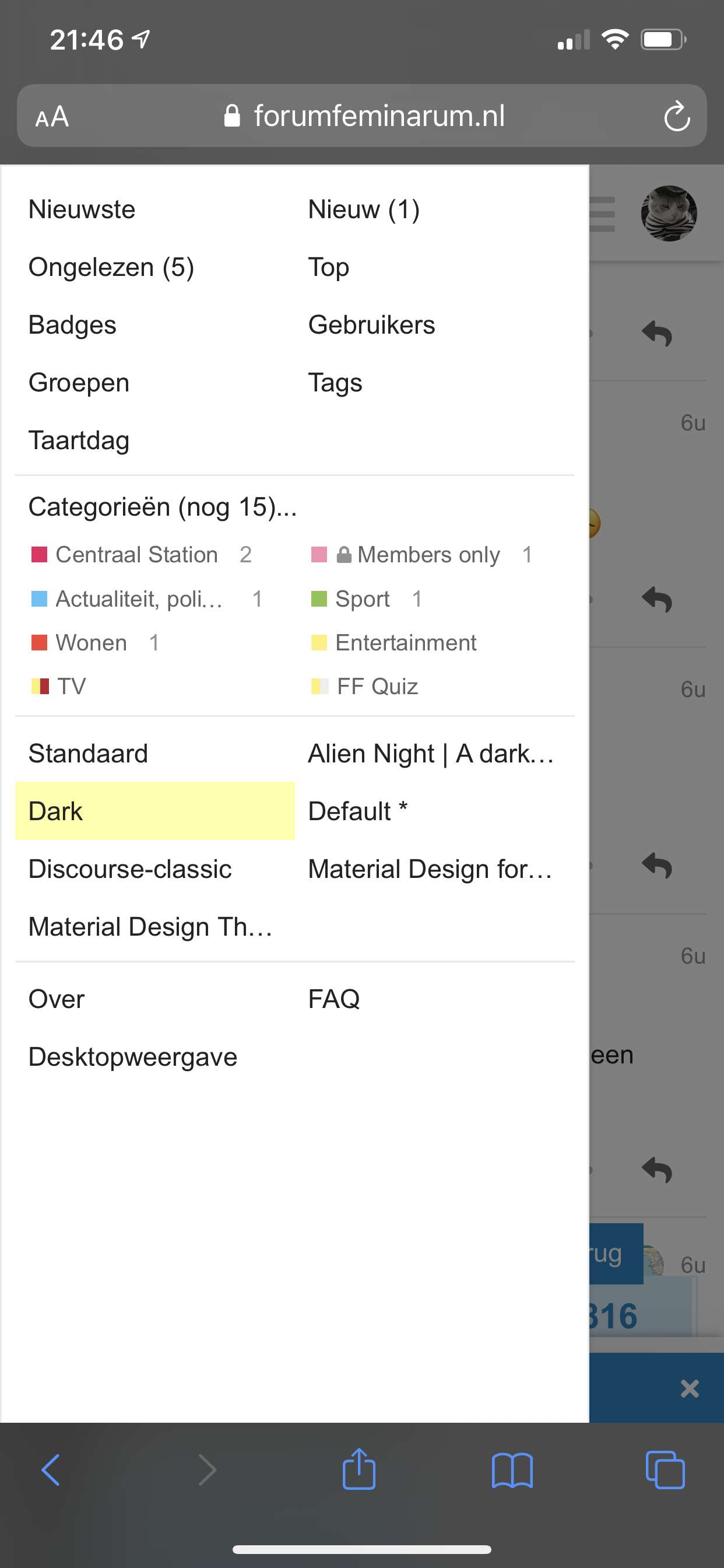The height and width of the screenshot is (1568, 724).
Task: Switch to the Default * theme
Action: pyautogui.click(x=358, y=811)
